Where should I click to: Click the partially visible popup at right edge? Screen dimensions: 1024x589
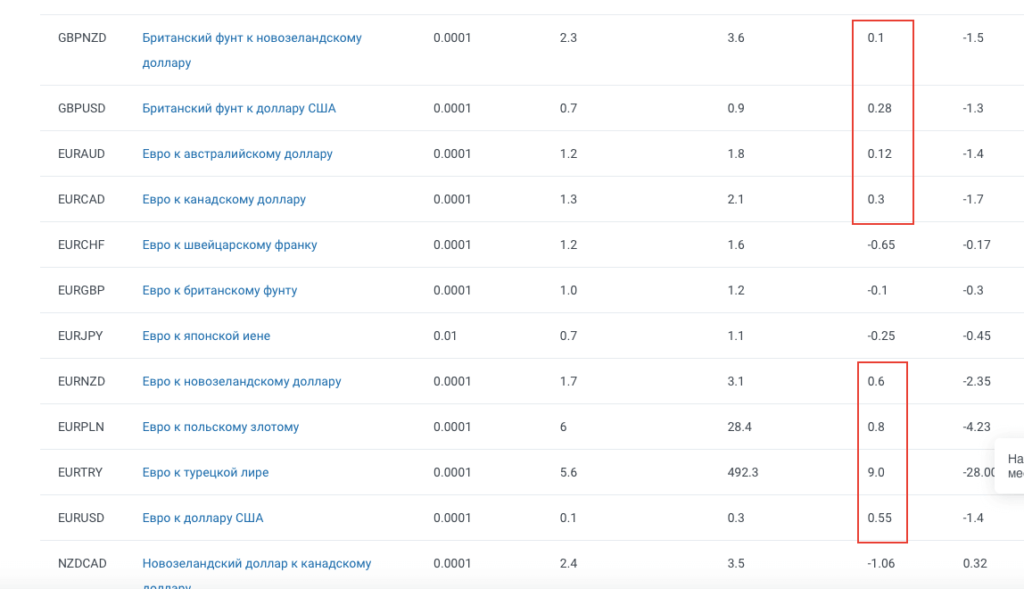pos(1010,466)
